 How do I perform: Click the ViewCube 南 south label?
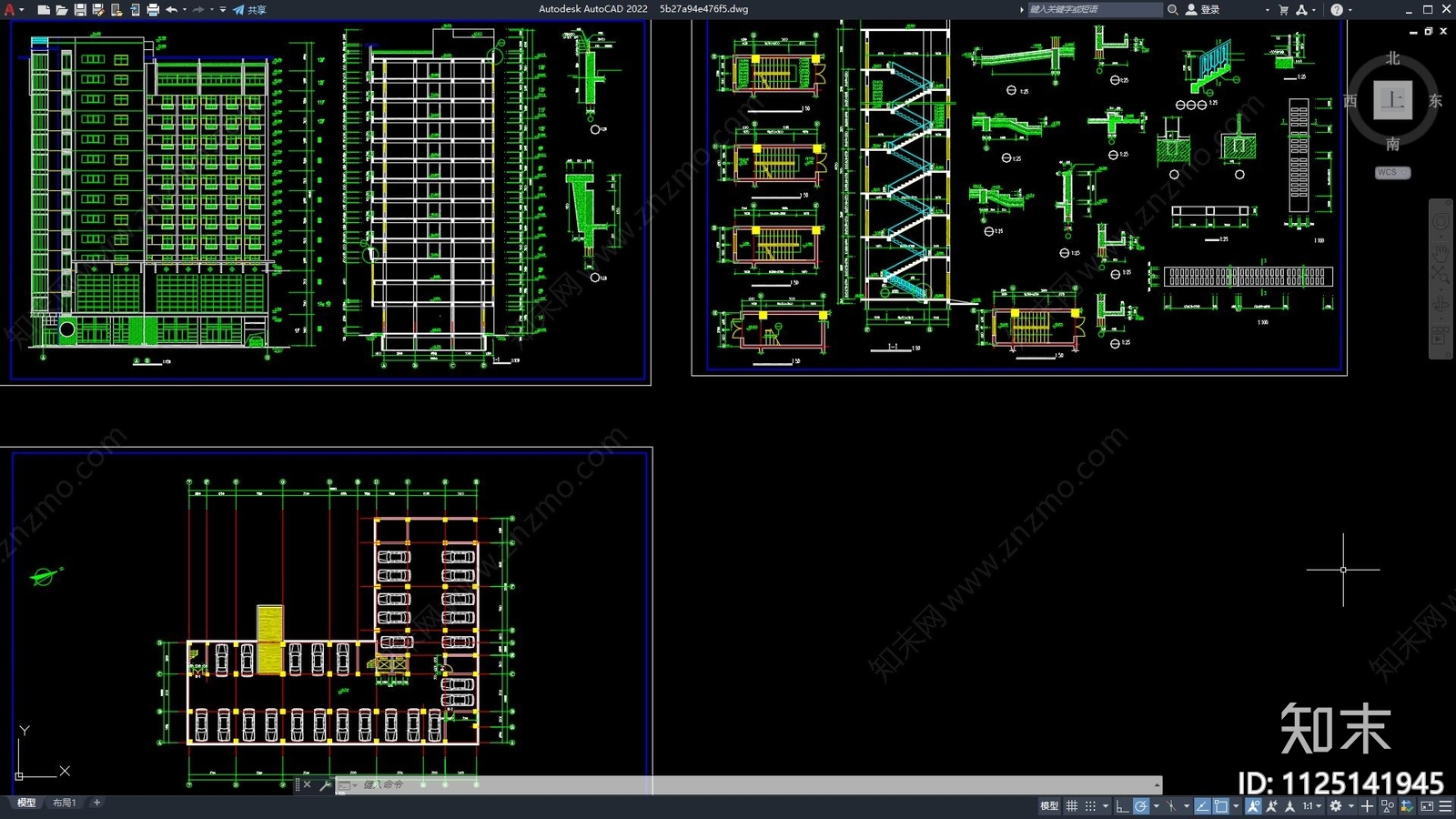pos(1392,144)
